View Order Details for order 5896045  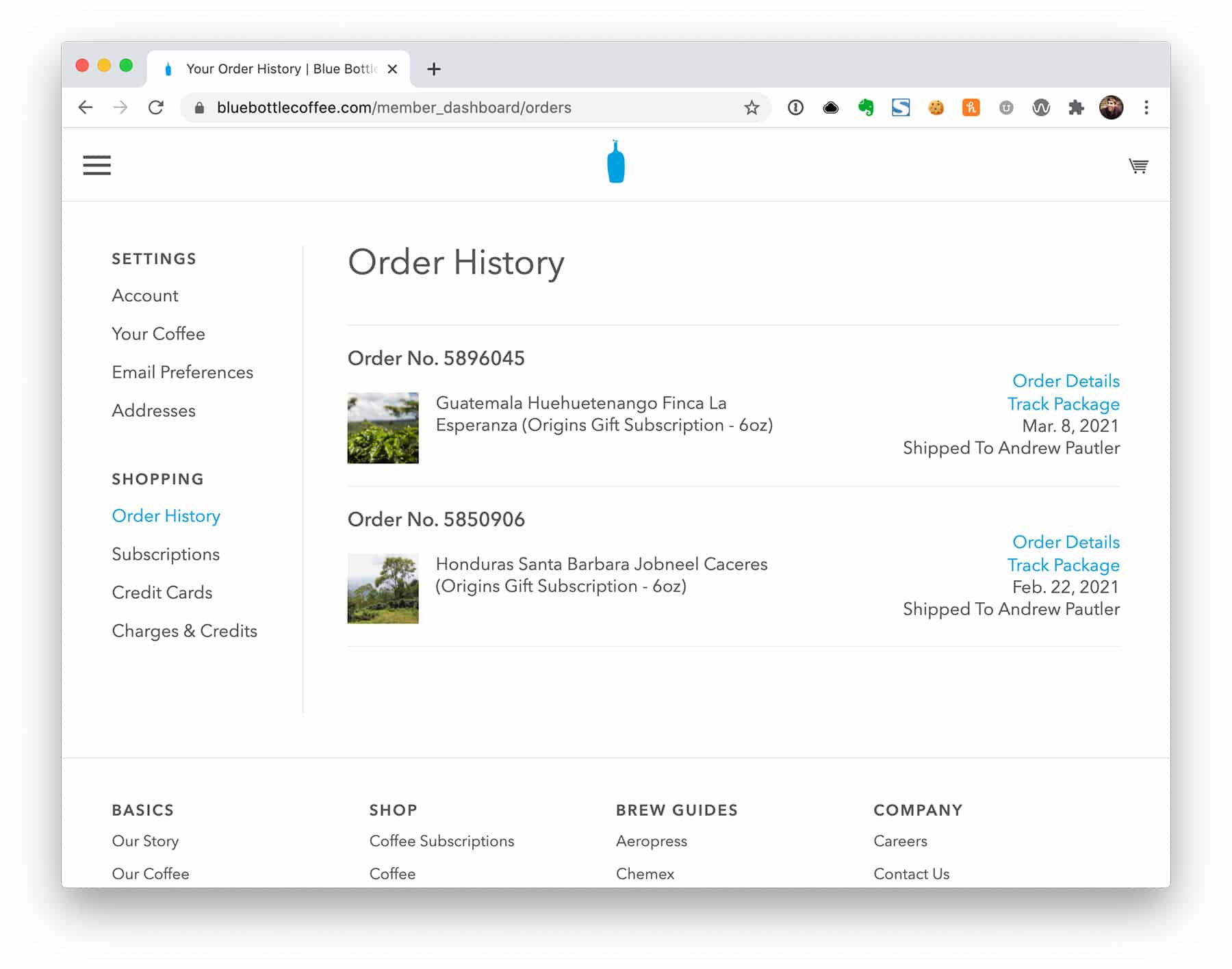1066,381
